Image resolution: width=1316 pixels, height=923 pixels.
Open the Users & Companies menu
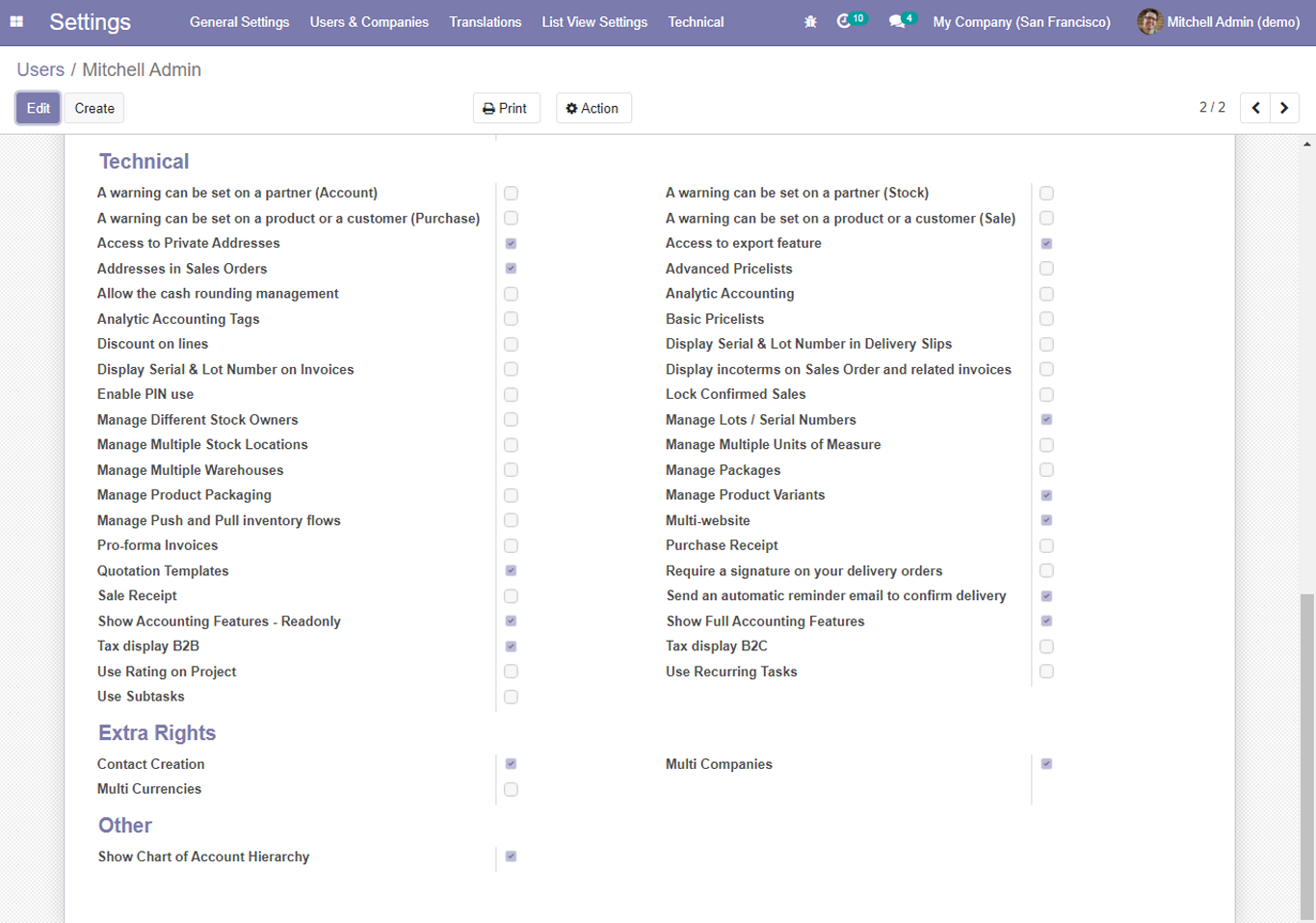pos(369,22)
